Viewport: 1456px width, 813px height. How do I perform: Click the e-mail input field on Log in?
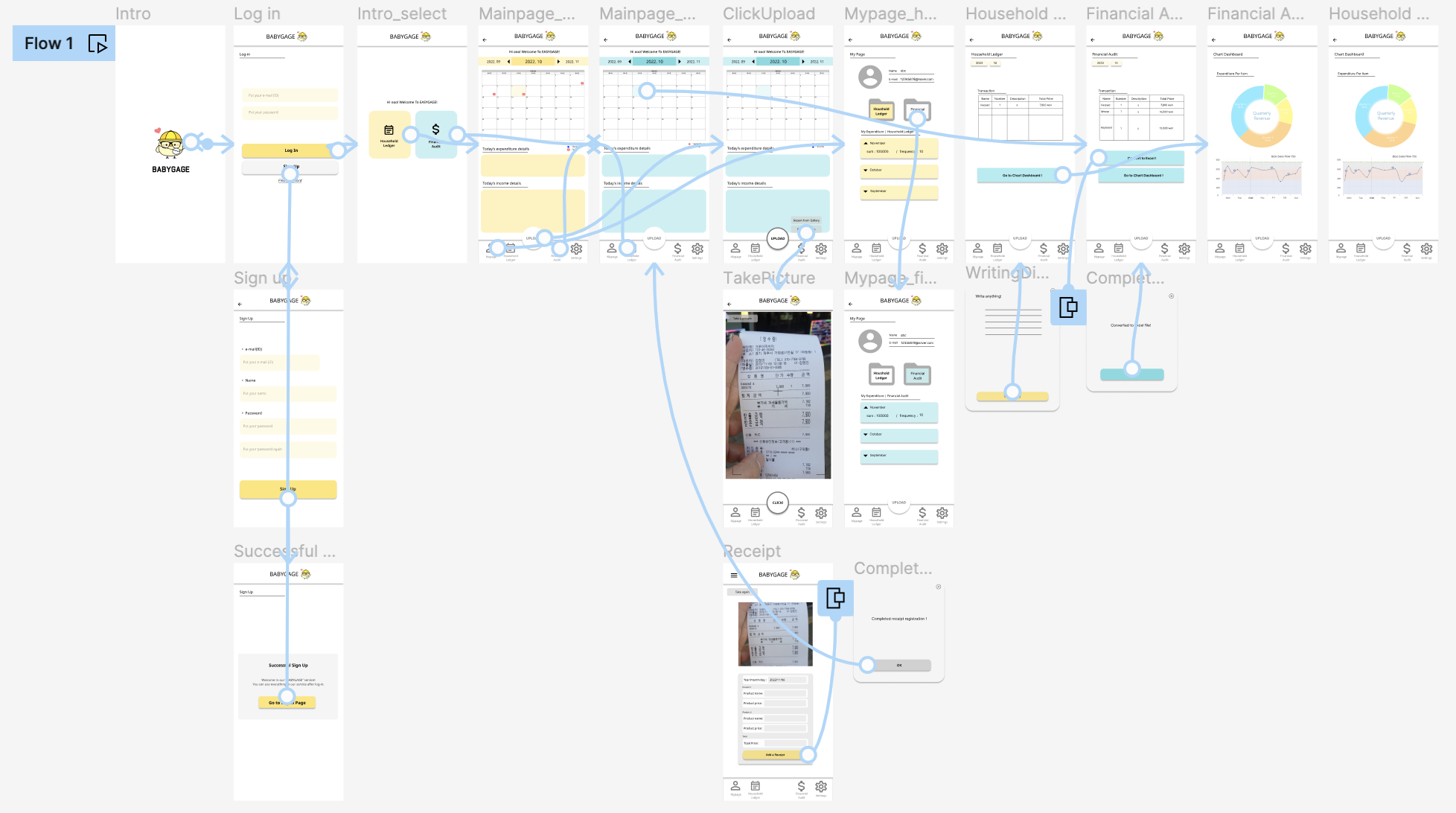[290, 95]
